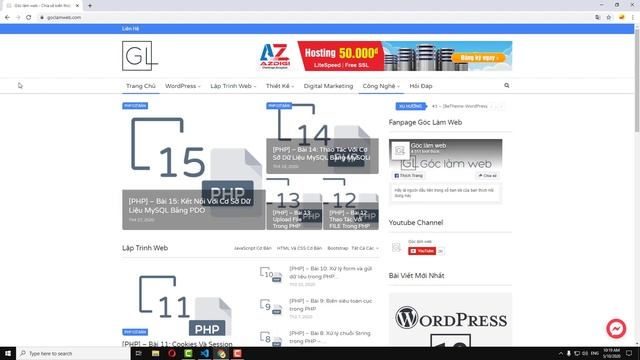Viewport: 640px width, 360px height.
Task: Open File Explorer from the taskbar
Action: click(156, 353)
